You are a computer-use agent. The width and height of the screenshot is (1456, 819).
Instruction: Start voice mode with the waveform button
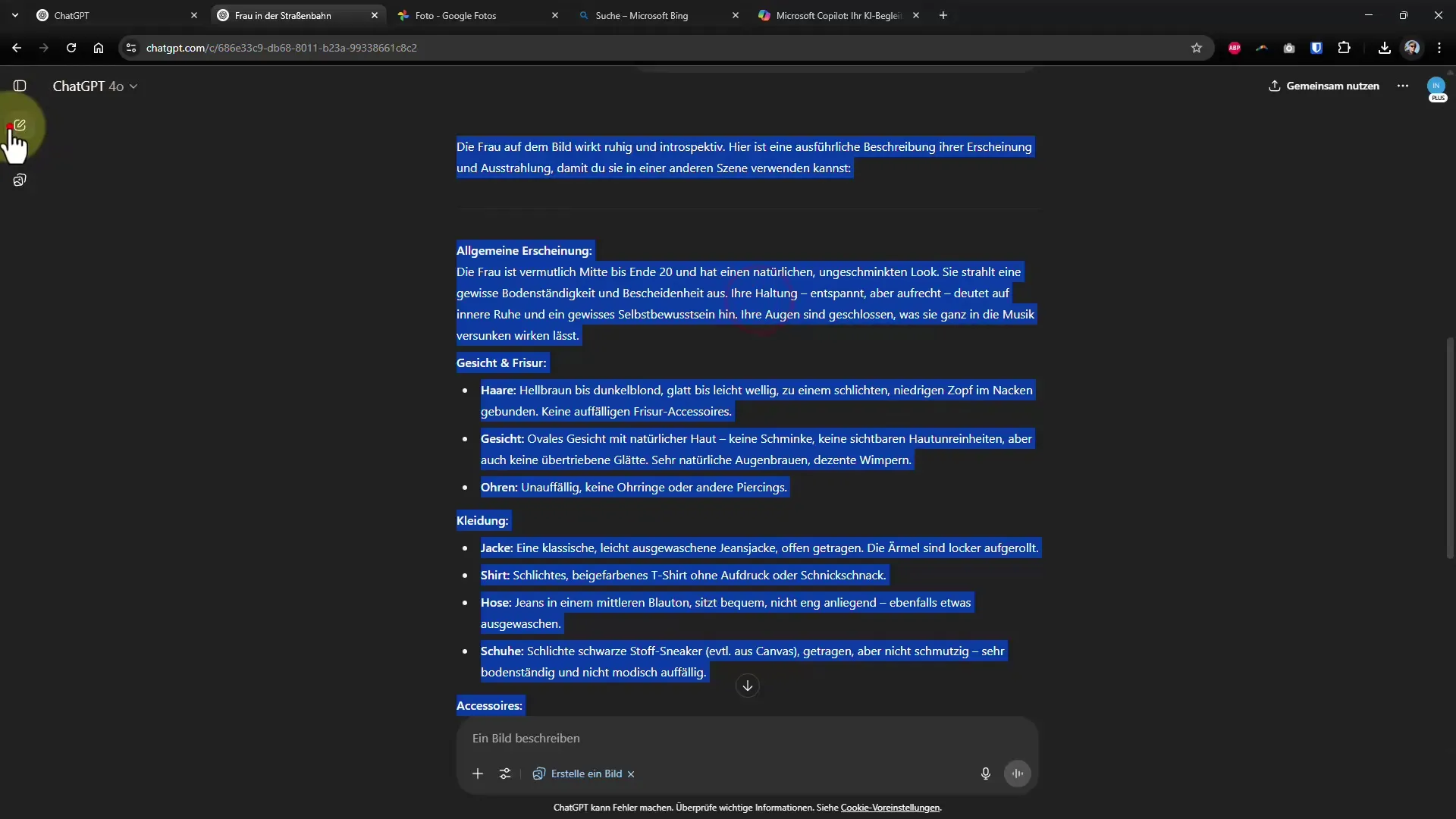pos(1017,773)
